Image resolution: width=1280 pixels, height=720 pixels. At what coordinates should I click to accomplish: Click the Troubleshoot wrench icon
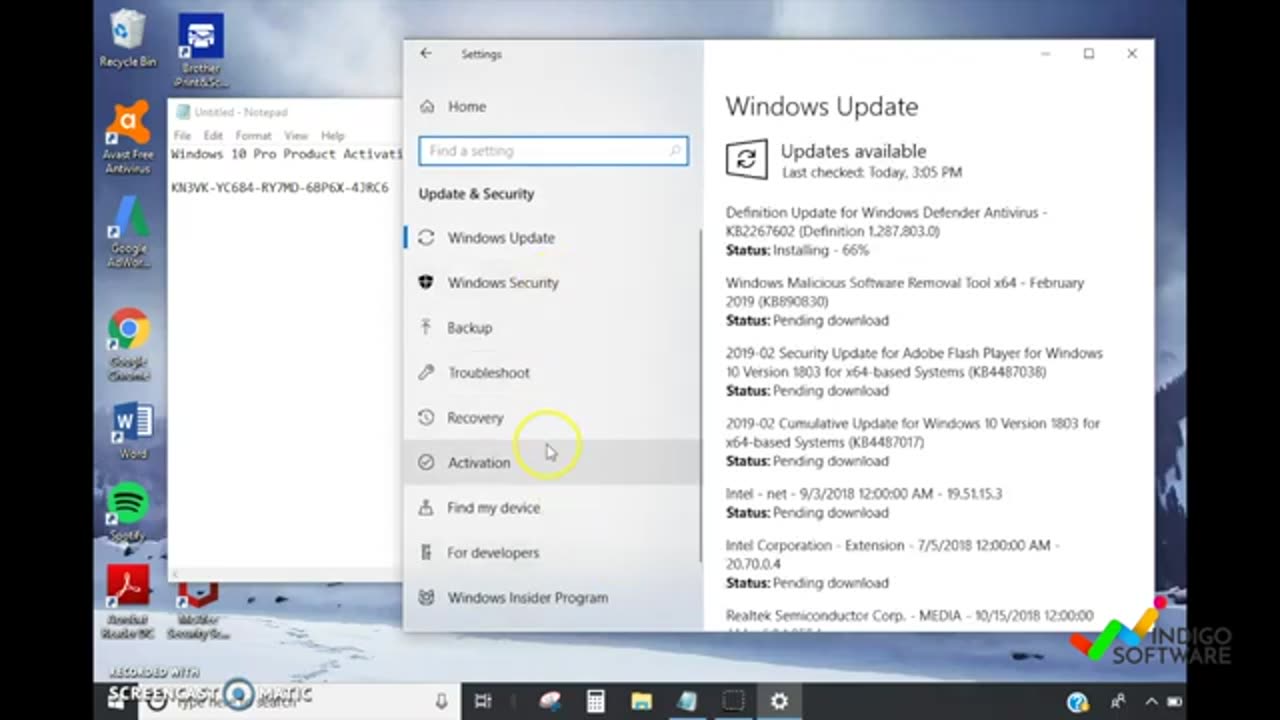(426, 372)
